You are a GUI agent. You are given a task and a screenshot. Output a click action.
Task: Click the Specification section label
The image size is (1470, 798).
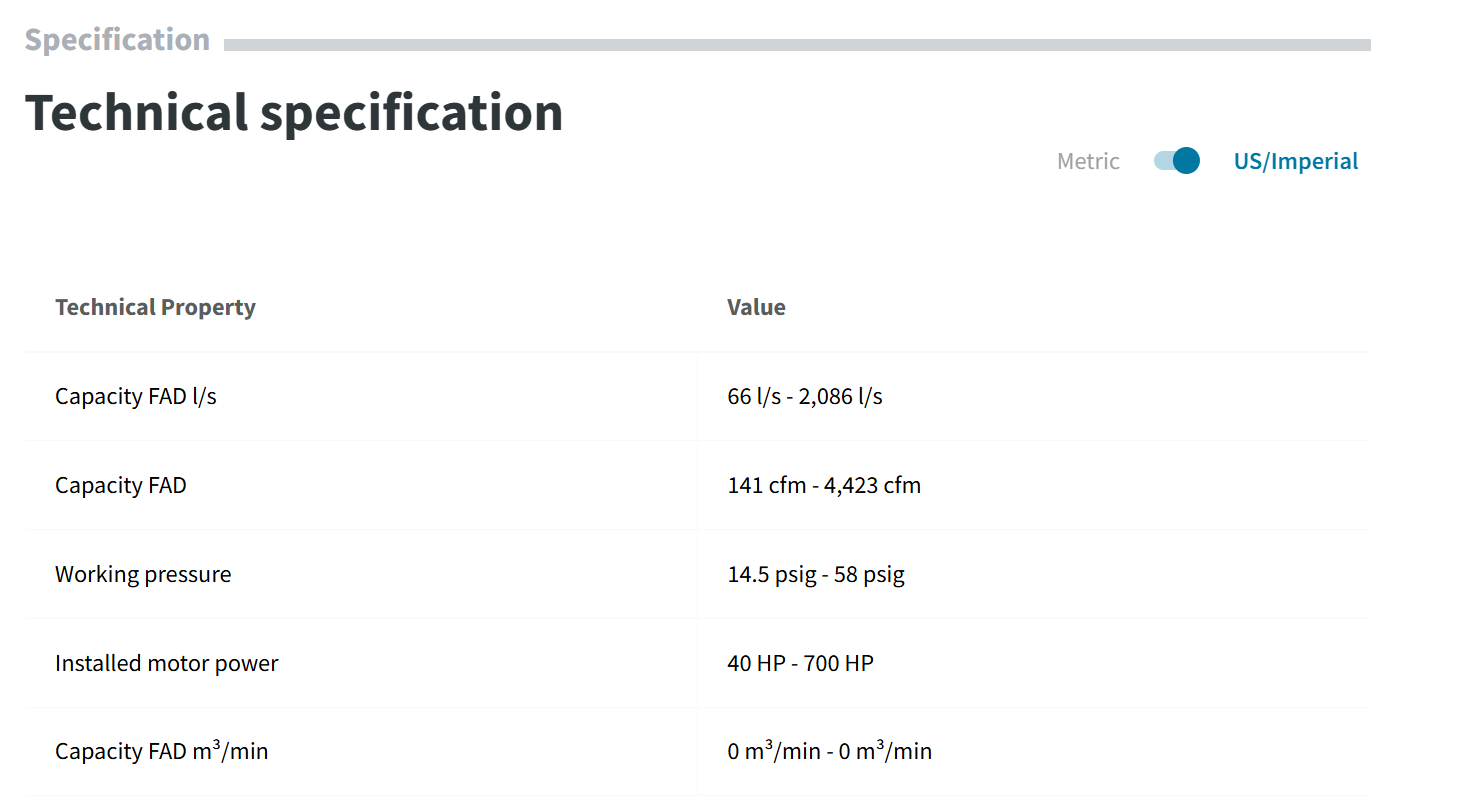point(117,40)
